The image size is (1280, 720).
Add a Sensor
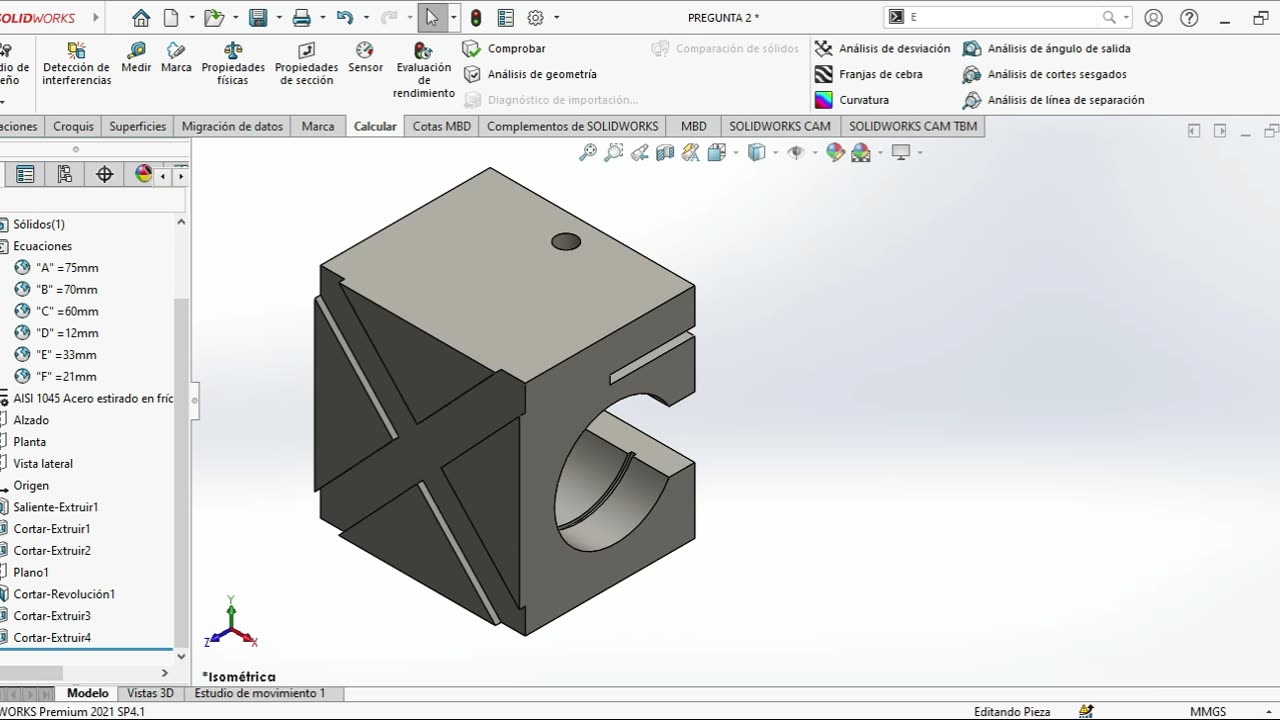pyautogui.click(x=365, y=58)
